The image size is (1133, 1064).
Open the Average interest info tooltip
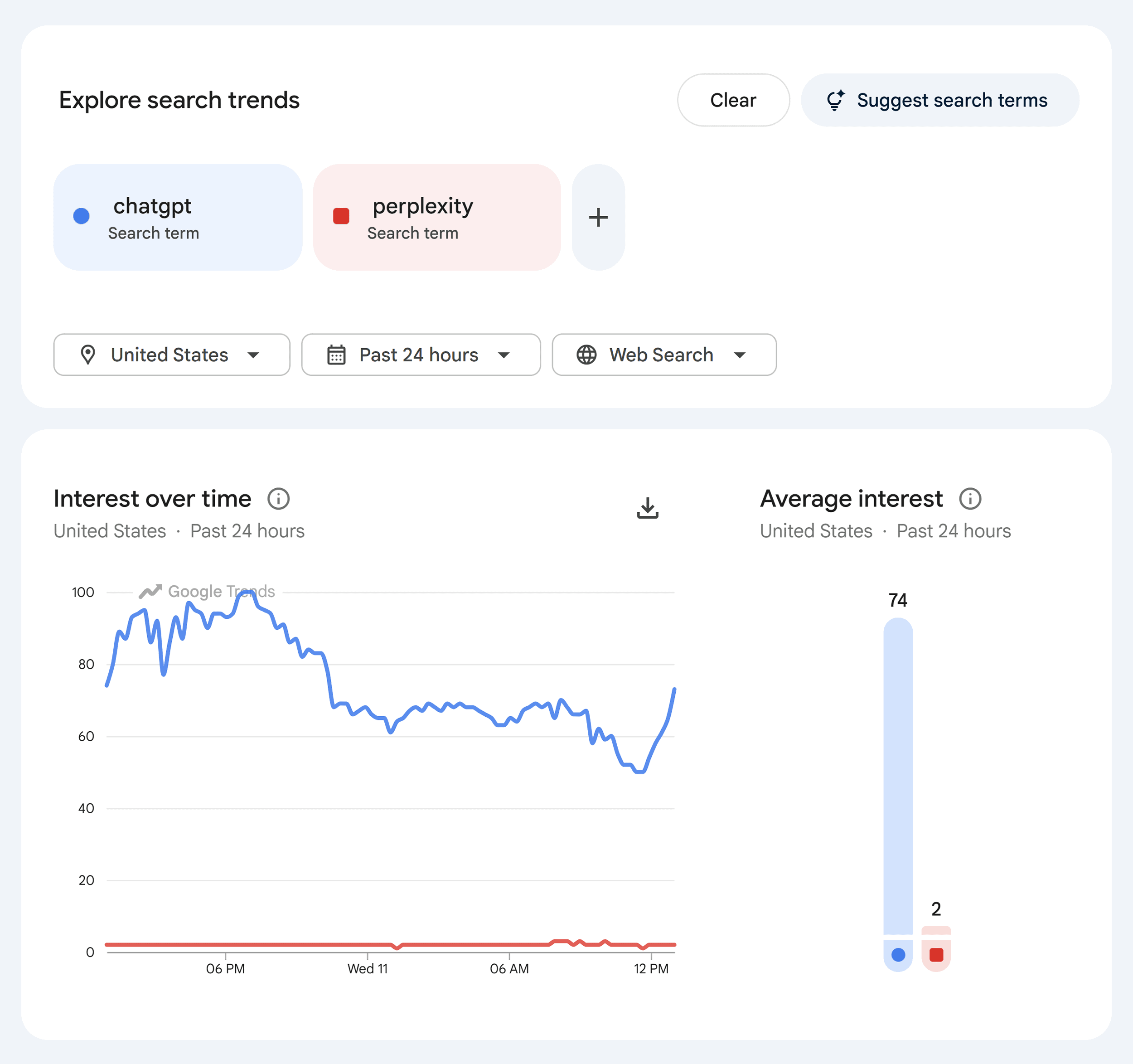(x=971, y=498)
